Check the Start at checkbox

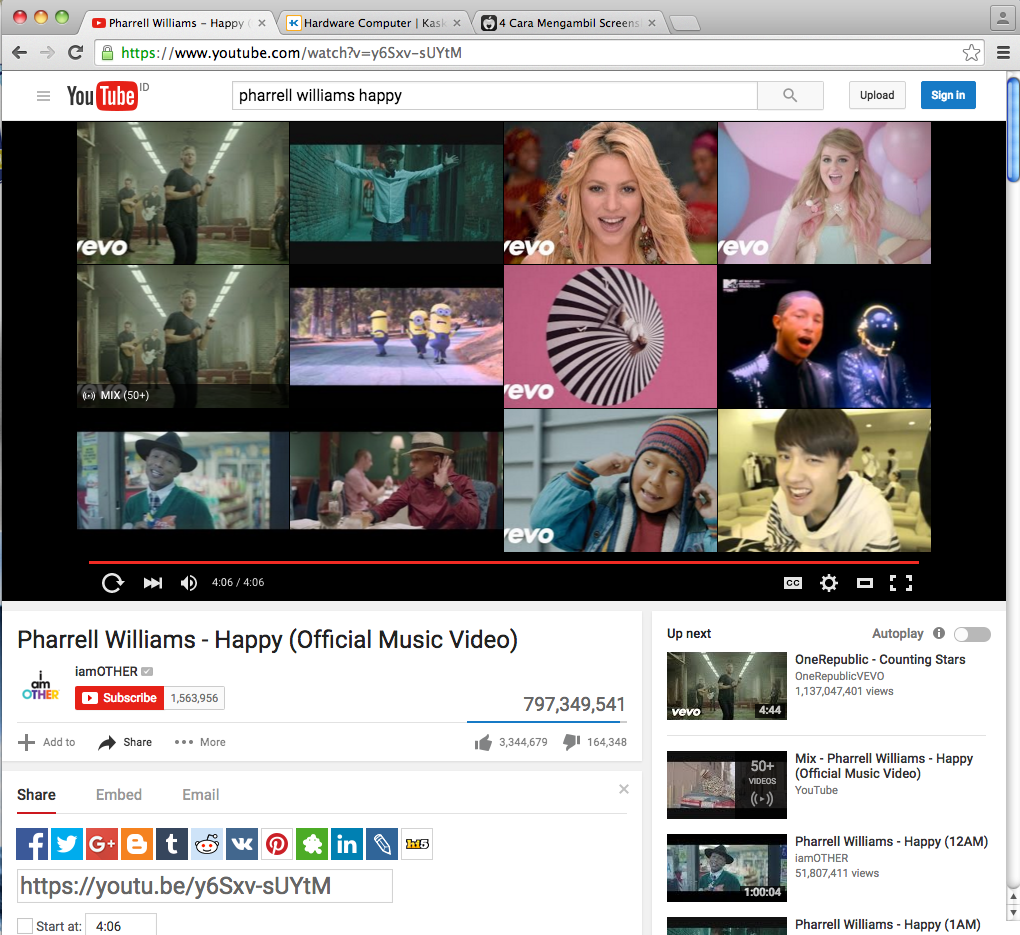[25, 926]
